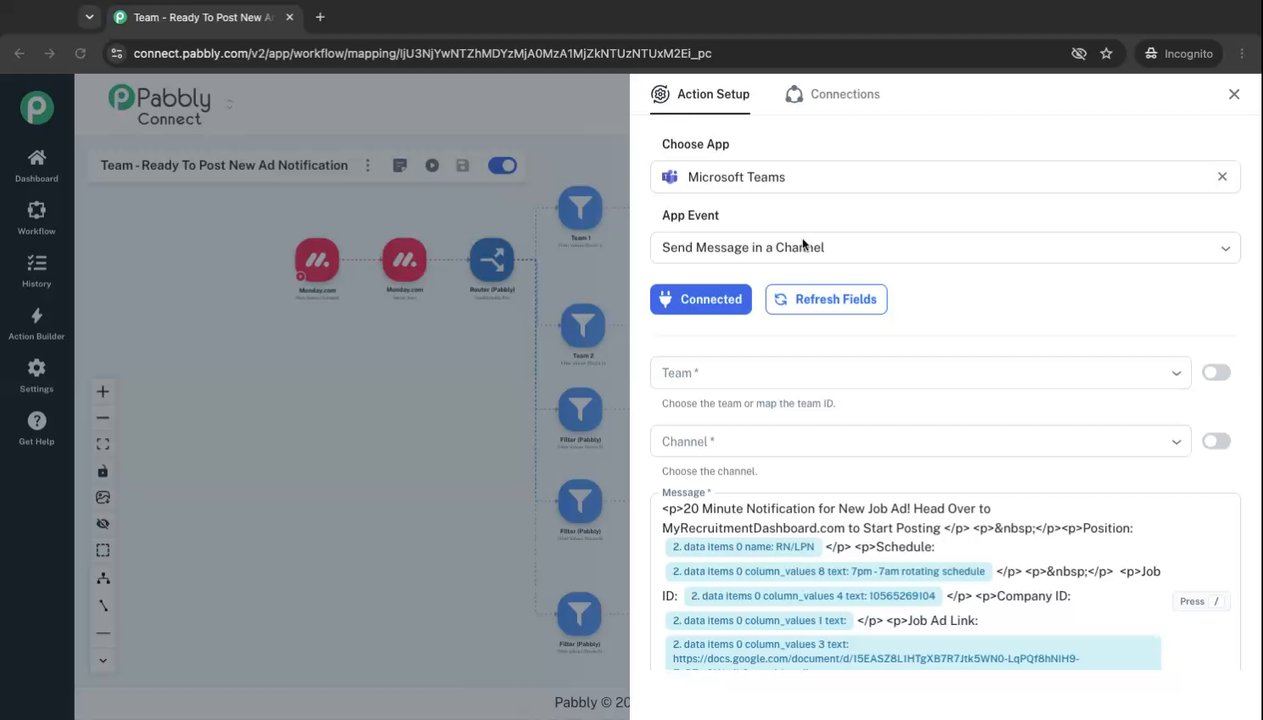
Task: Reload the page
Action: pos(80,53)
